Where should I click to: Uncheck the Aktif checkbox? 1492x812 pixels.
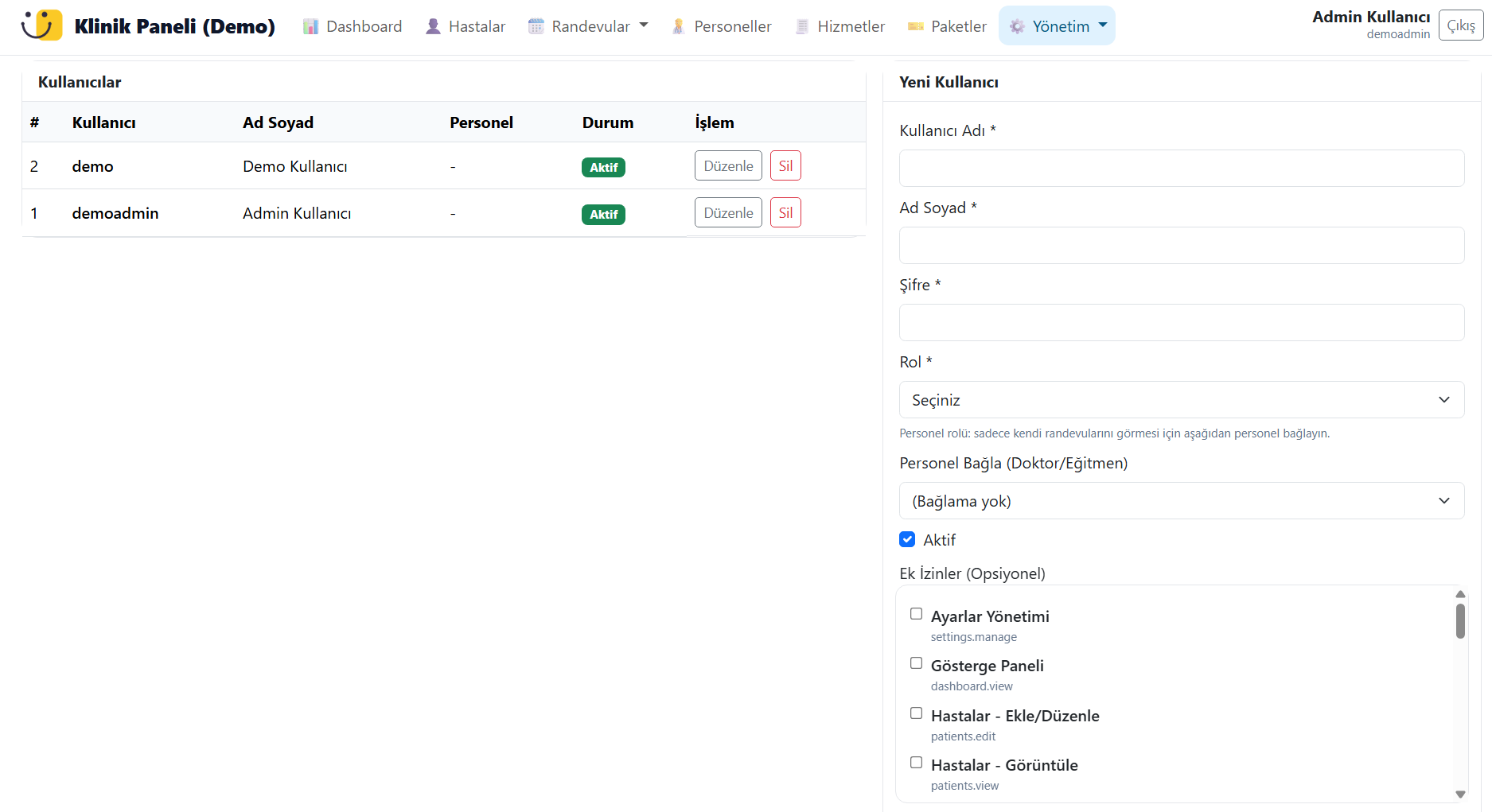tap(907, 539)
